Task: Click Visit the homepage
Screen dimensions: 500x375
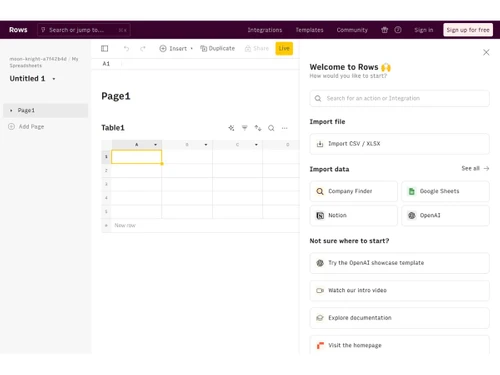Action: [399, 345]
